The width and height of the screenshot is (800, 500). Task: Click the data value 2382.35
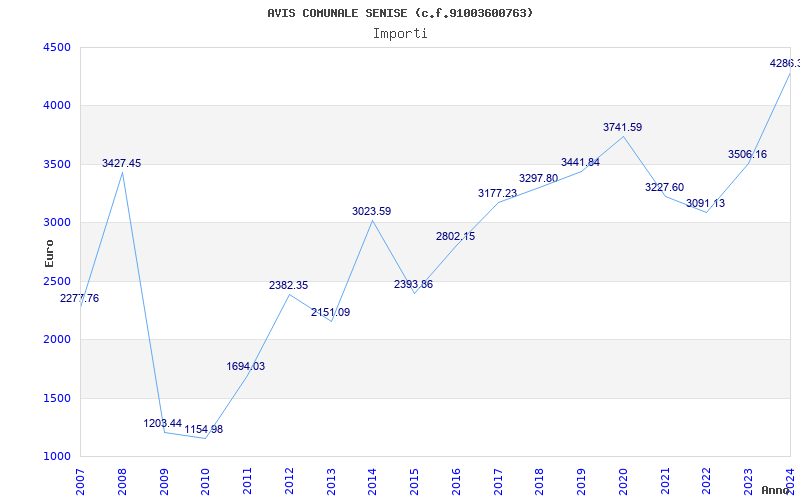289,286
